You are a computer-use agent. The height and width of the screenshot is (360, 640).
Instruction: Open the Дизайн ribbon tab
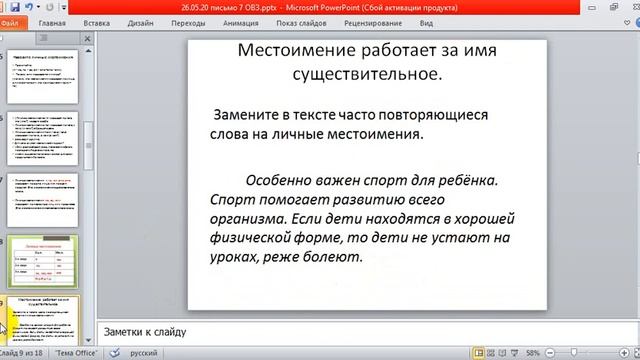pos(140,23)
